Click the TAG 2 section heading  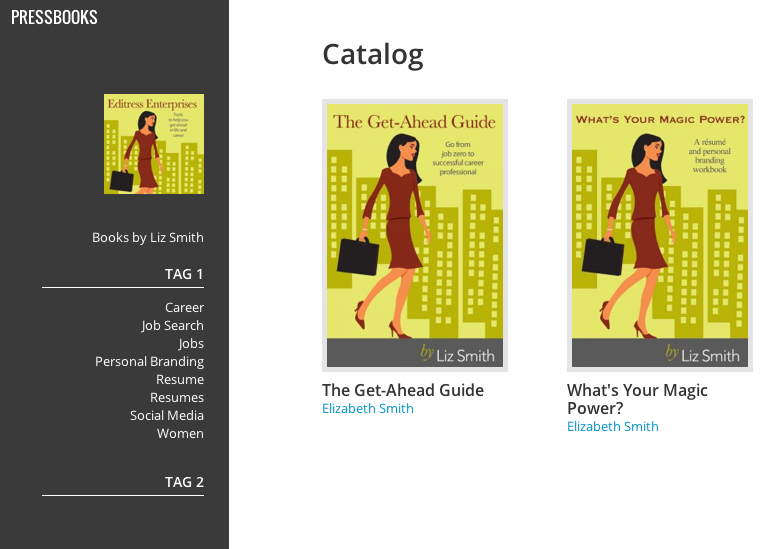[x=184, y=482]
